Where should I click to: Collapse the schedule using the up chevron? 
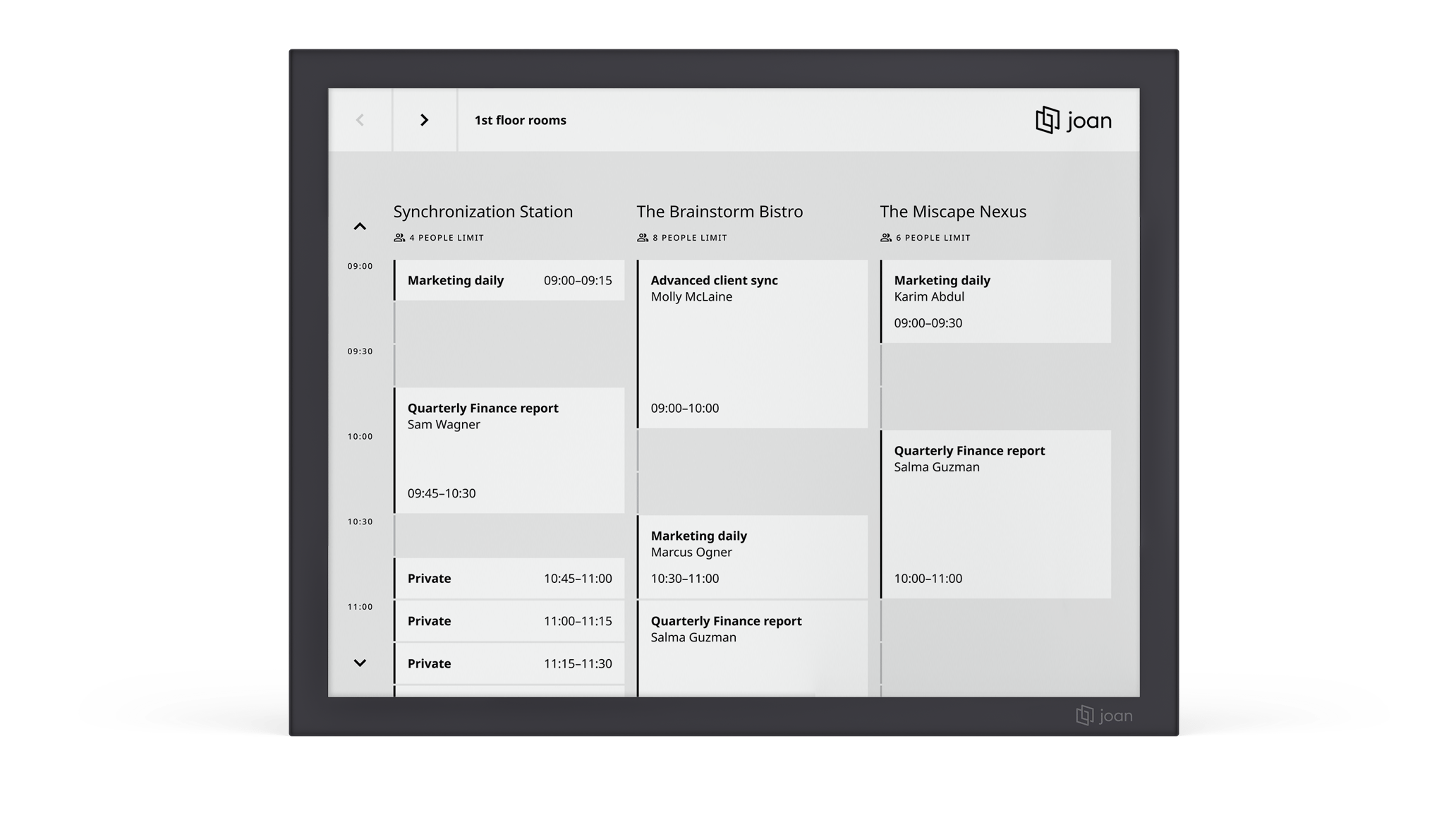(360, 227)
